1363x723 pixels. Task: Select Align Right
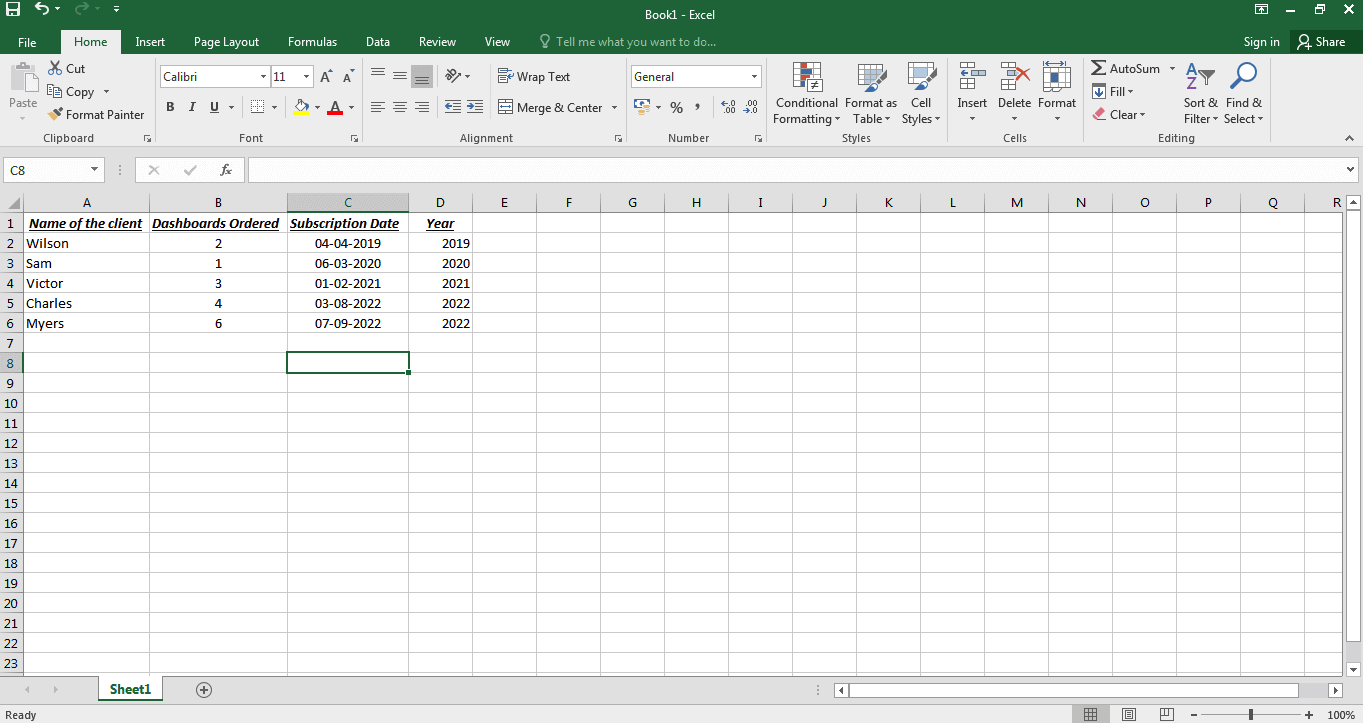(422, 107)
